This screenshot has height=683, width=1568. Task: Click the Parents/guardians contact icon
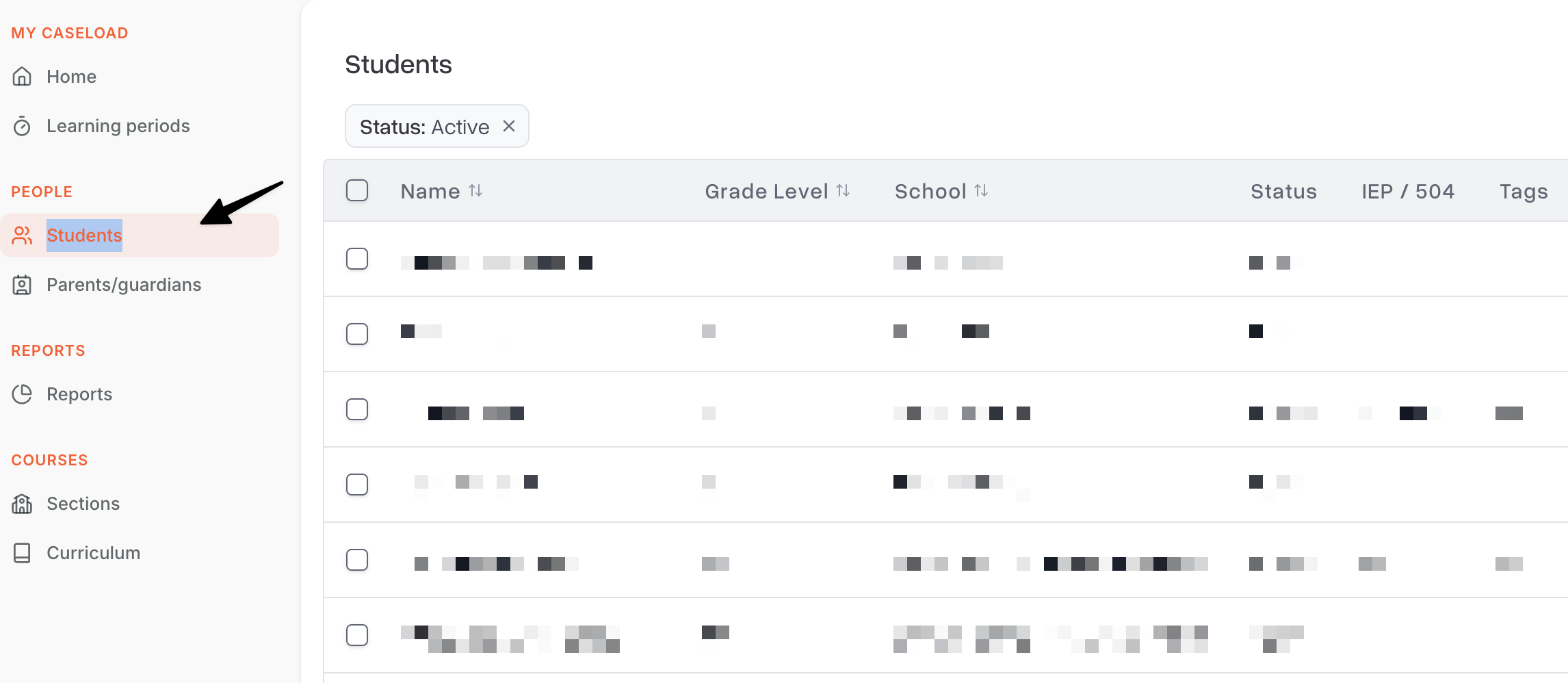[22, 285]
